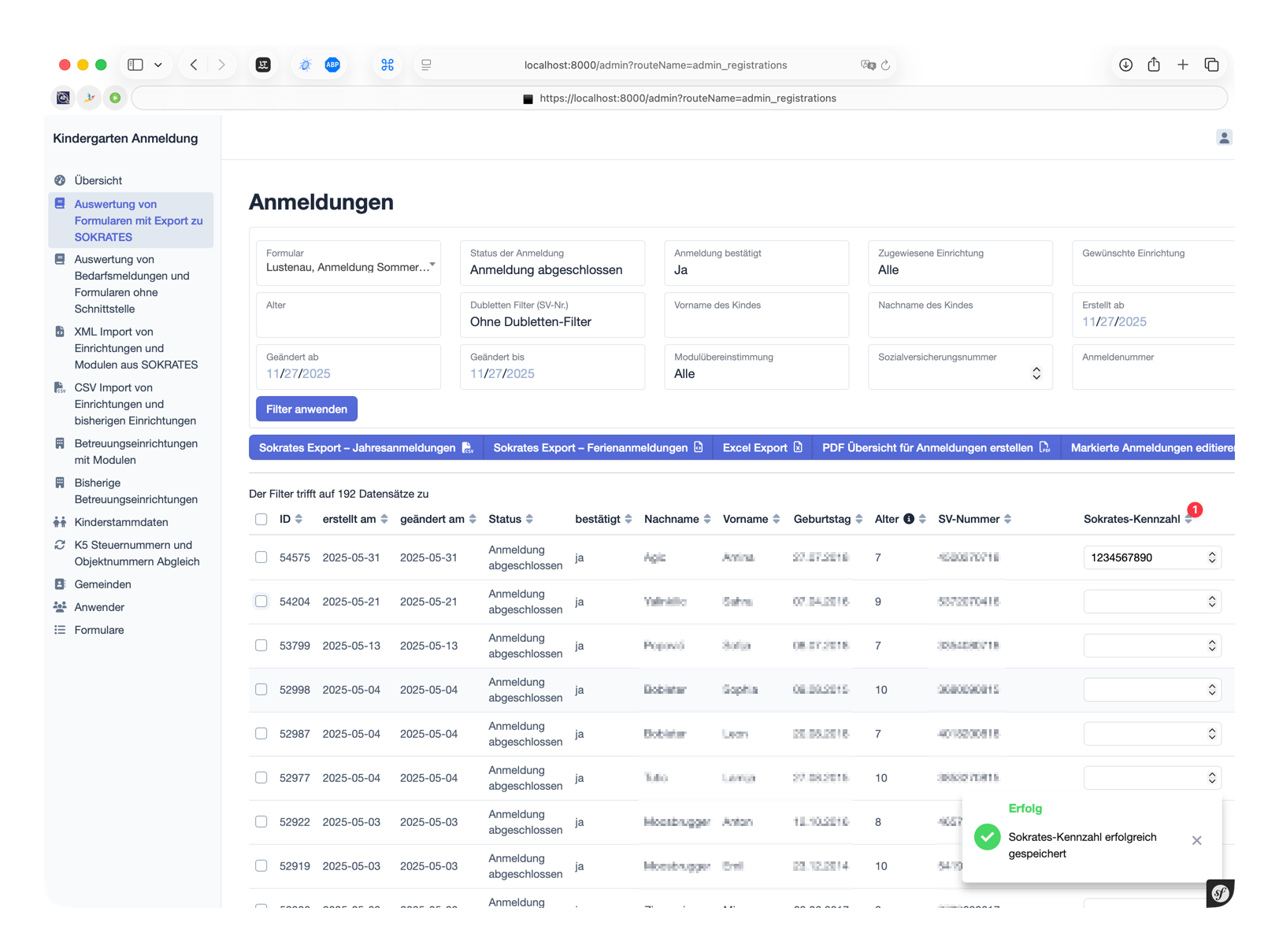Image resolution: width=1279 pixels, height=952 pixels.
Task: Open the Modulübereinstimmung dropdown
Action: point(756,368)
